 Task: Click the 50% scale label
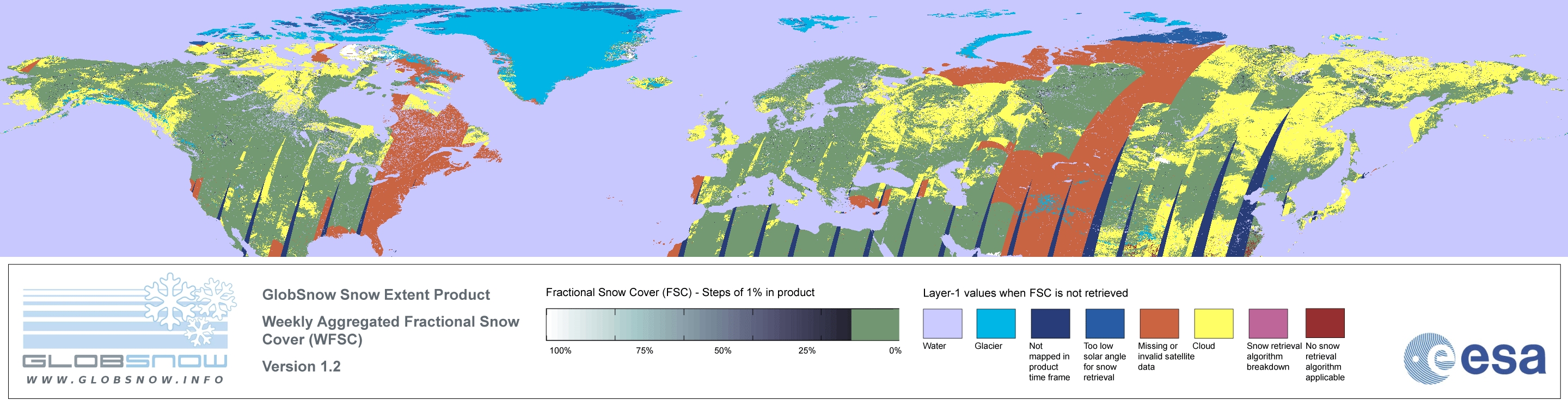tap(722, 350)
